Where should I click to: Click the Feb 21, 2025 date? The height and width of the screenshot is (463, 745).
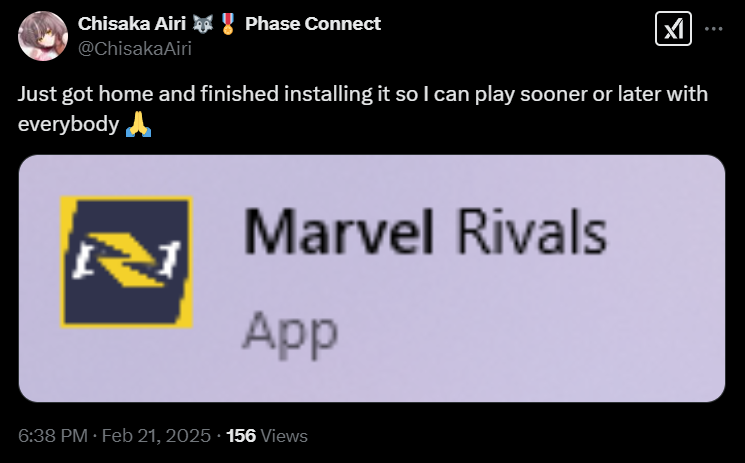click(156, 436)
